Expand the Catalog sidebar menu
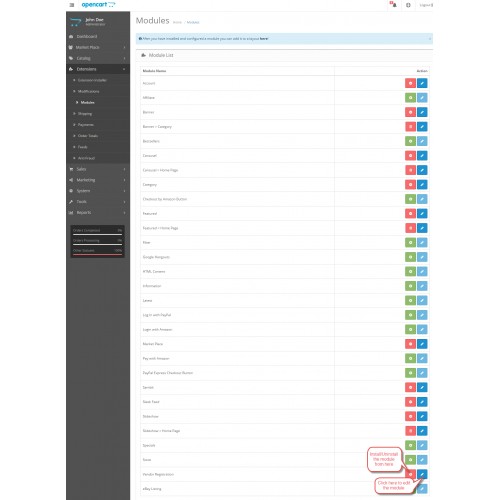 (x=98, y=58)
